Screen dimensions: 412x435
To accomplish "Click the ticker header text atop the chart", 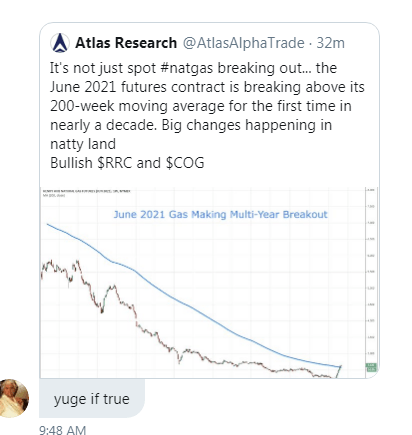I will 87,191.
